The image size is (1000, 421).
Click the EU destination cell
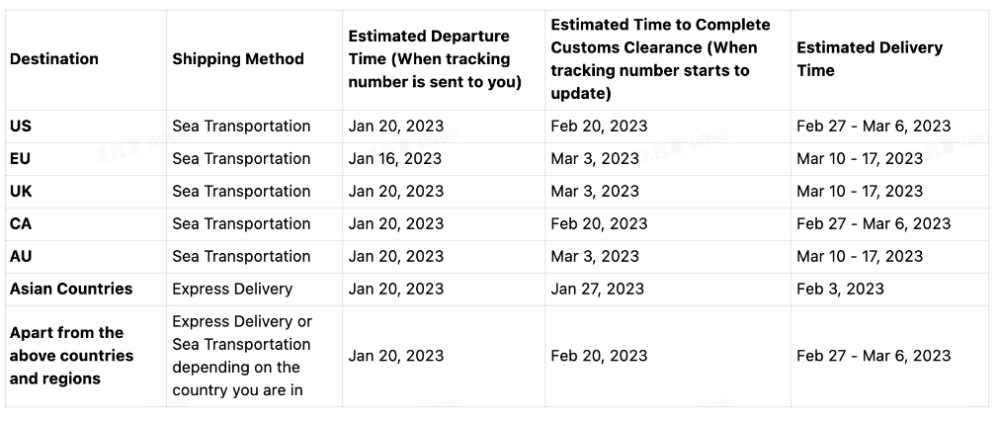tap(20, 158)
